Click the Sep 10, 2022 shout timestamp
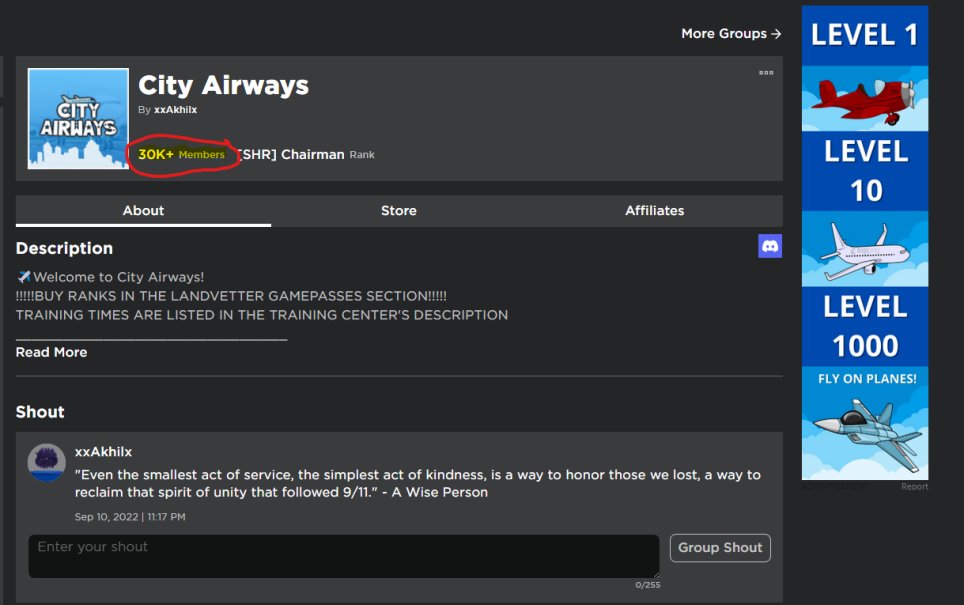Image resolution: width=964 pixels, height=605 pixels. [x=130, y=517]
